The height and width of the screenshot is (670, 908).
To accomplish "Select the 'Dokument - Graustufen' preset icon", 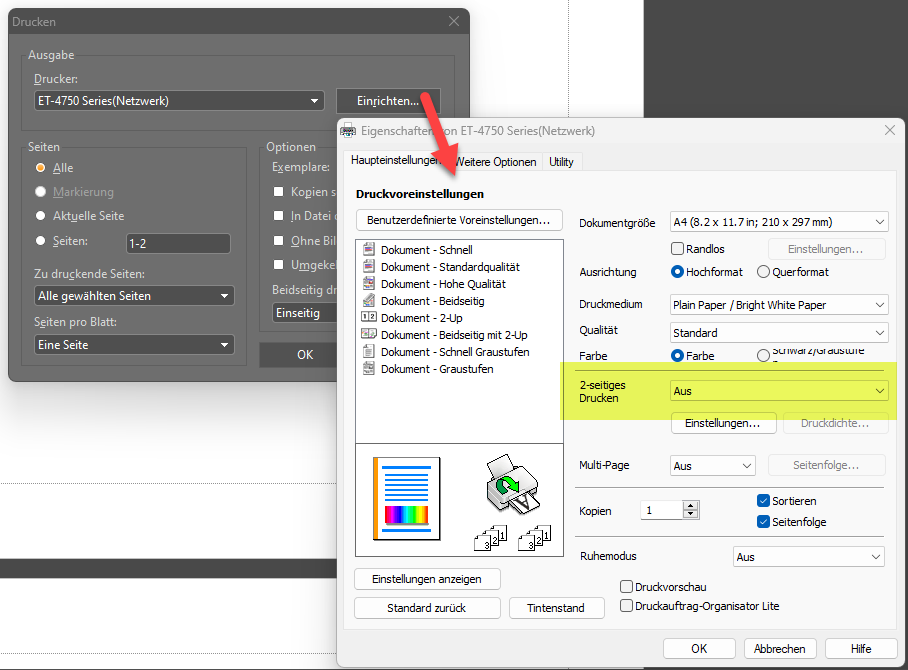I will pos(368,369).
